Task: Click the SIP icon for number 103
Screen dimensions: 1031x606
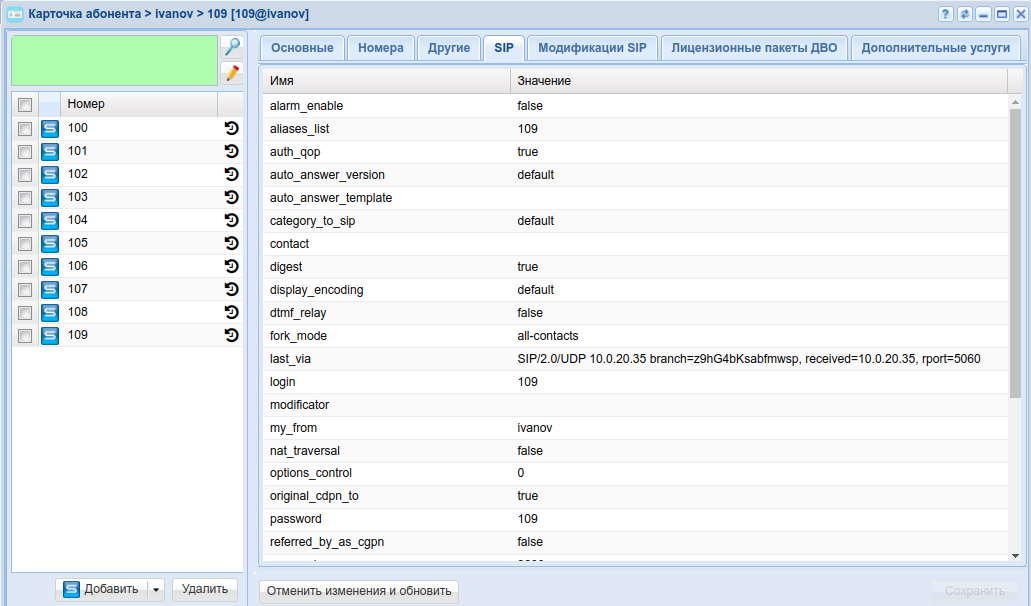Action: click(x=50, y=198)
